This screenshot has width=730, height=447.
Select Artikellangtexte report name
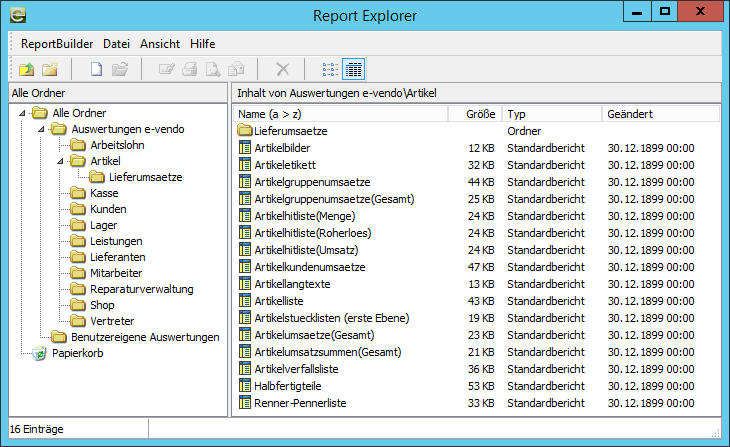coord(292,284)
